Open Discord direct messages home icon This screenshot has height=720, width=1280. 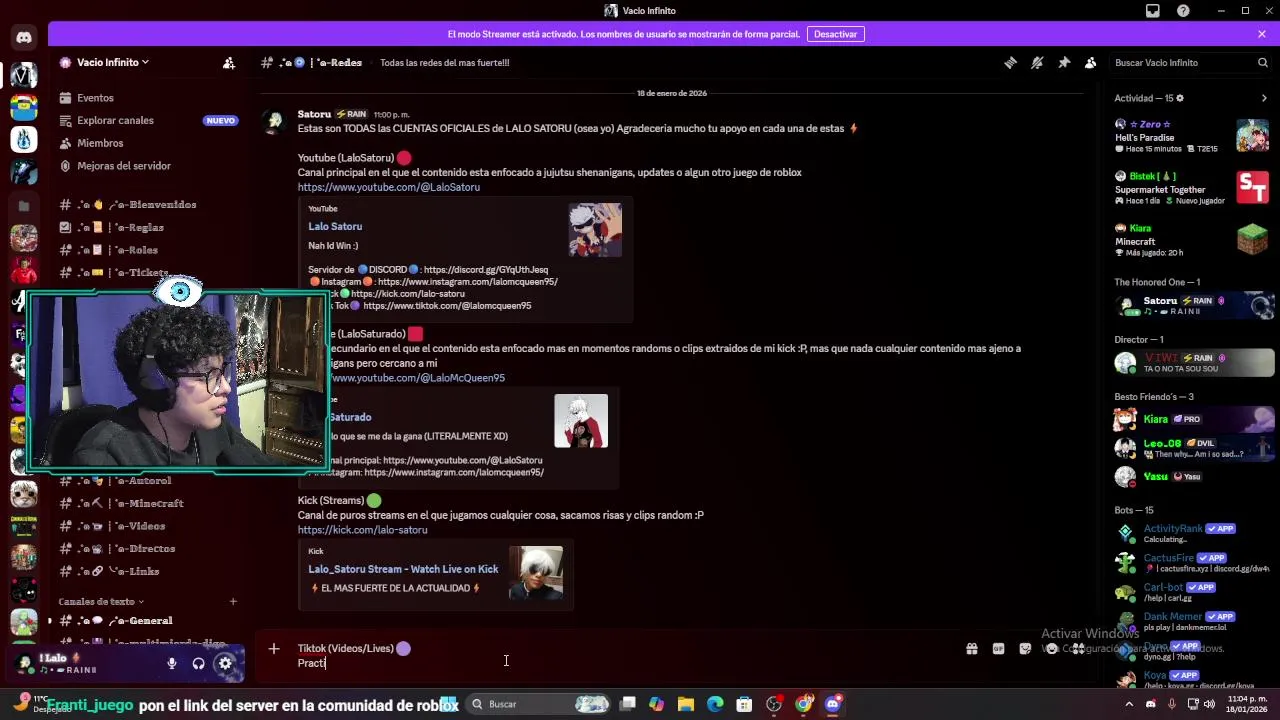[x=24, y=38]
